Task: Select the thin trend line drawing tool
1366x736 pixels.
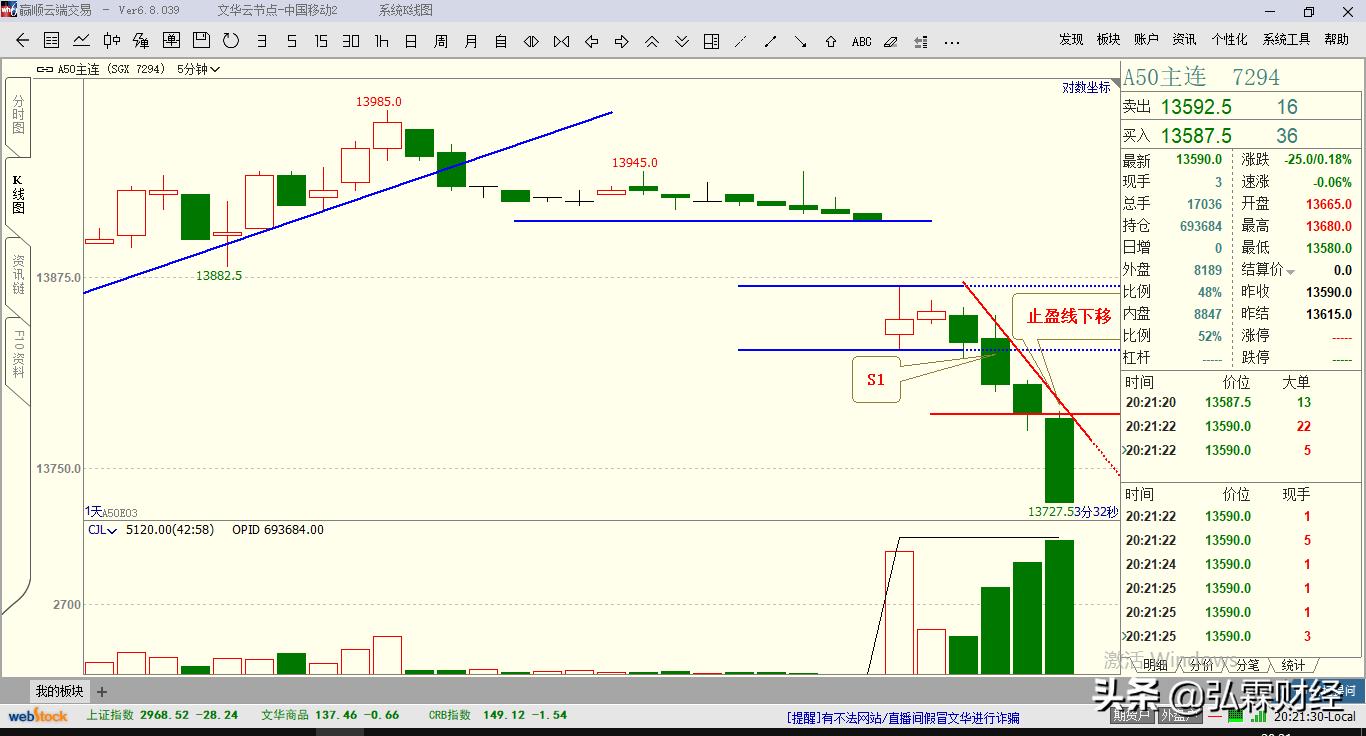Action: (x=741, y=41)
